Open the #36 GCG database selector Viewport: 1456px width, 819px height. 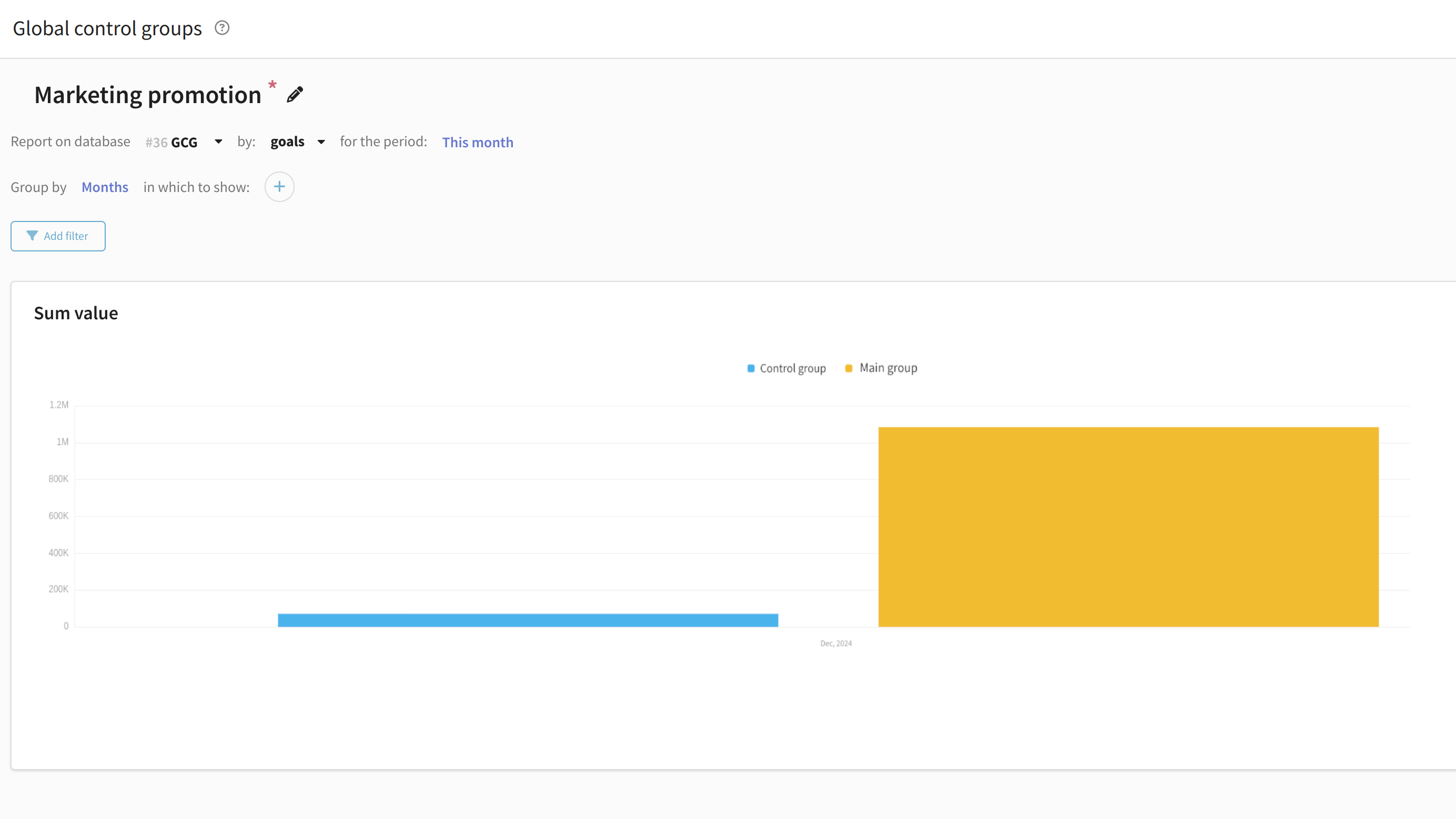[x=171, y=142]
